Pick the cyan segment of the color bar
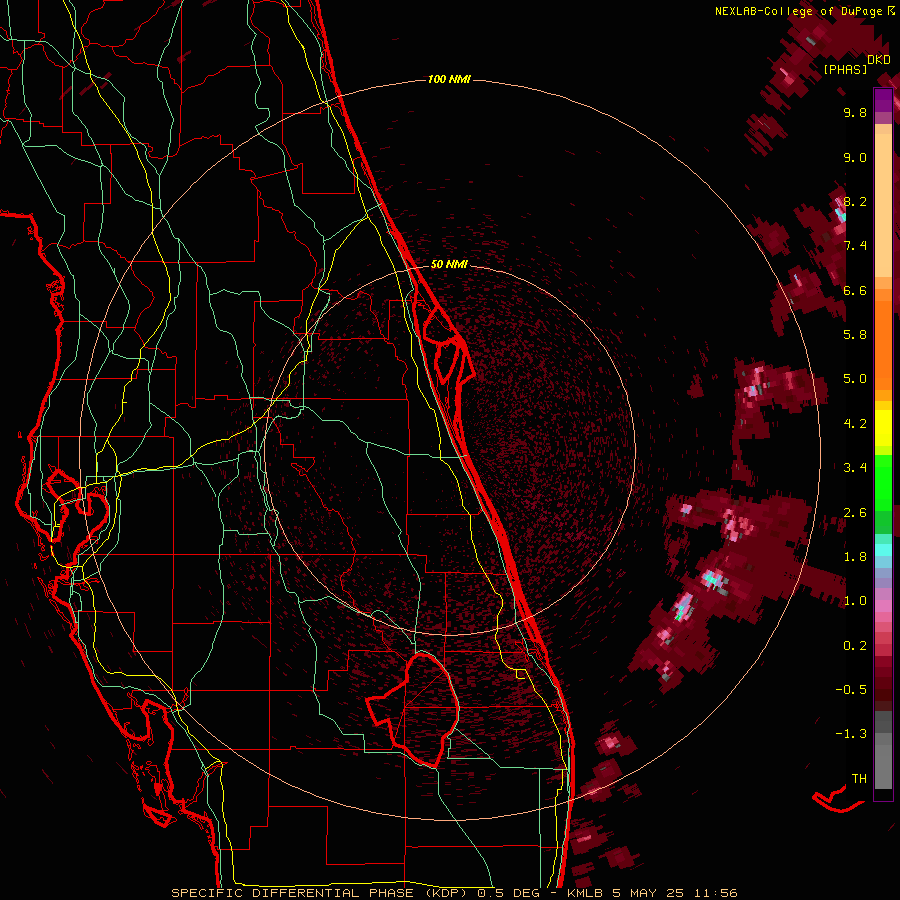Viewport: 900px width, 900px height. (883, 549)
